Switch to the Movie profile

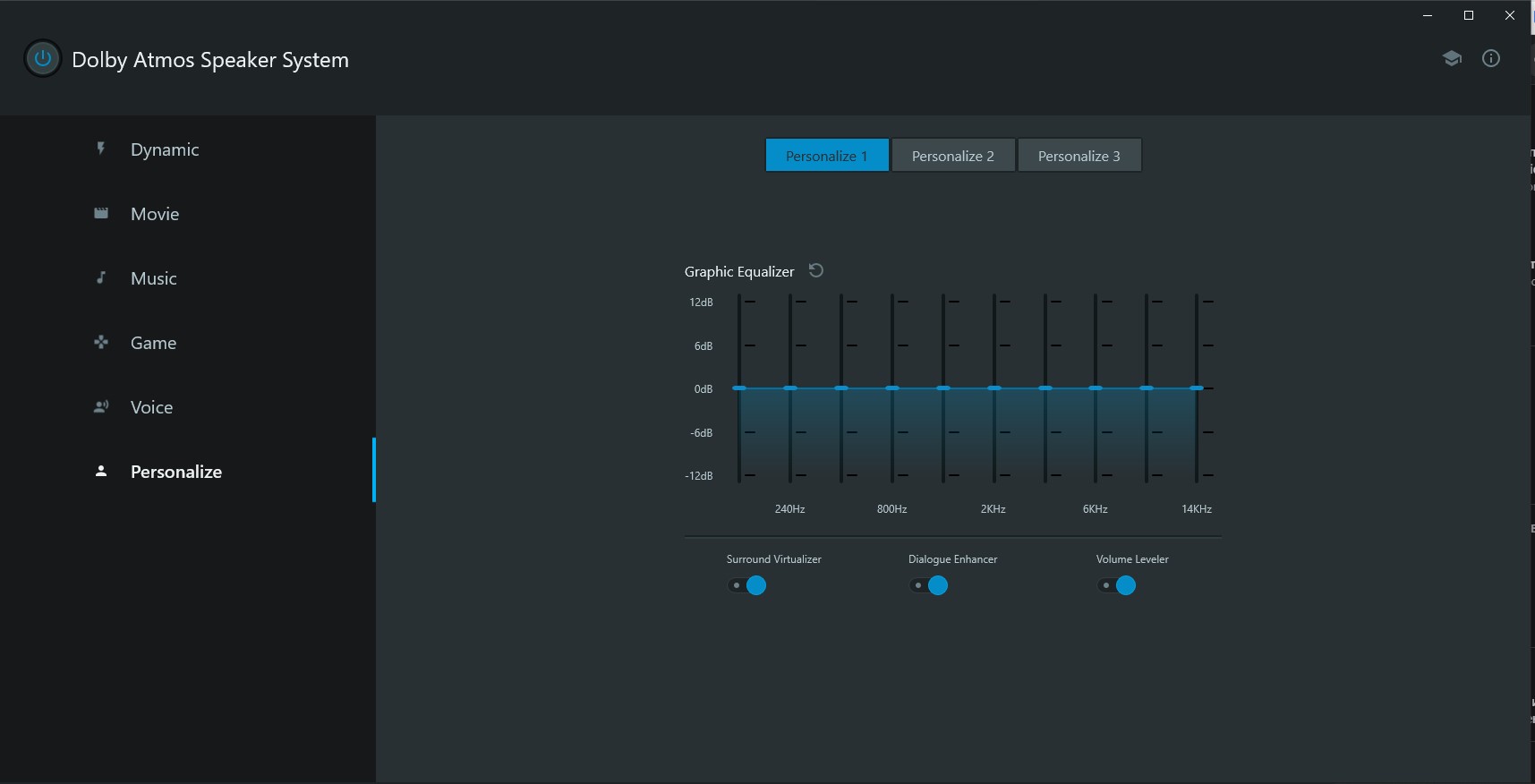(188, 214)
